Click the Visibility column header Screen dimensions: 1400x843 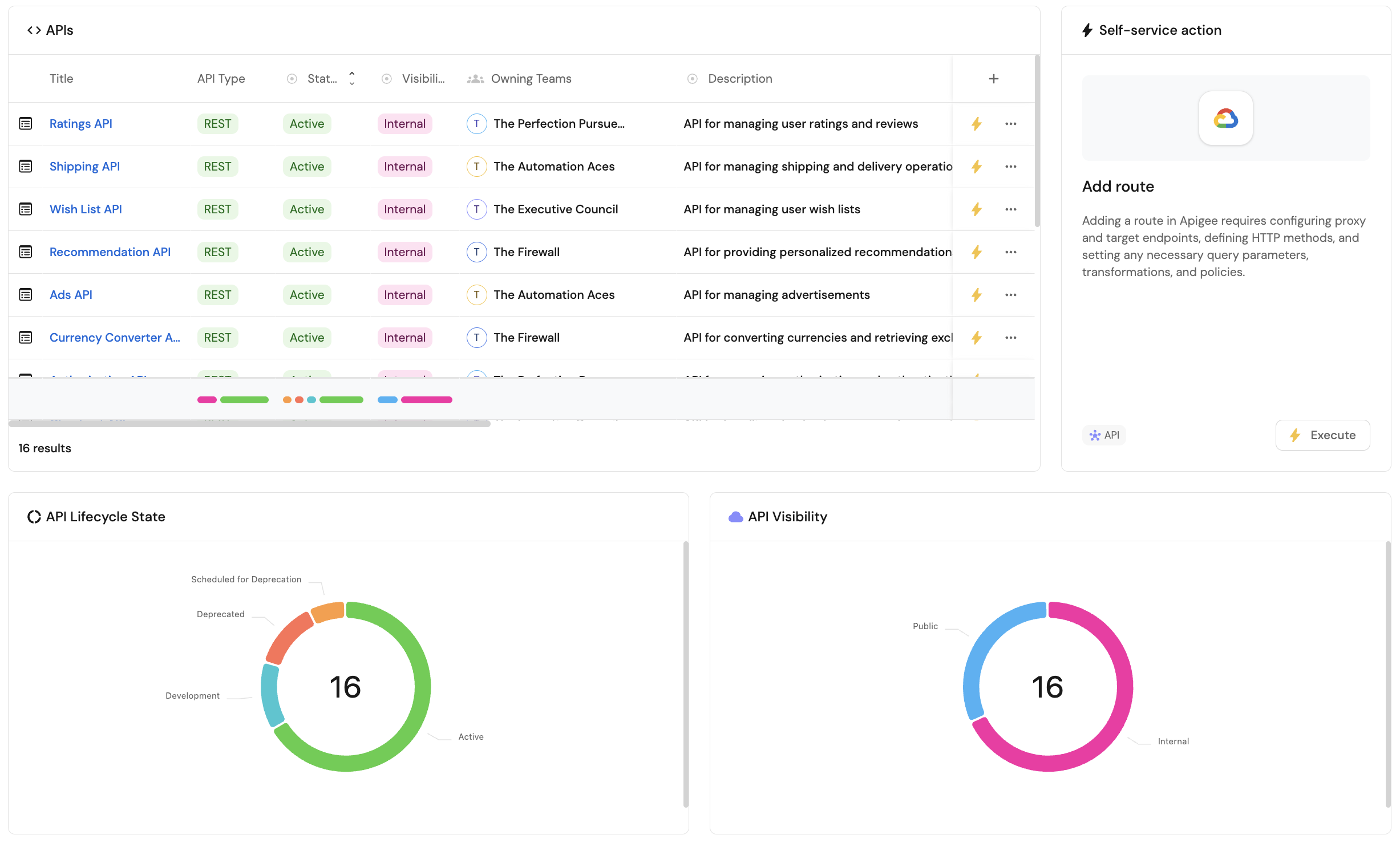tap(422, 79)
